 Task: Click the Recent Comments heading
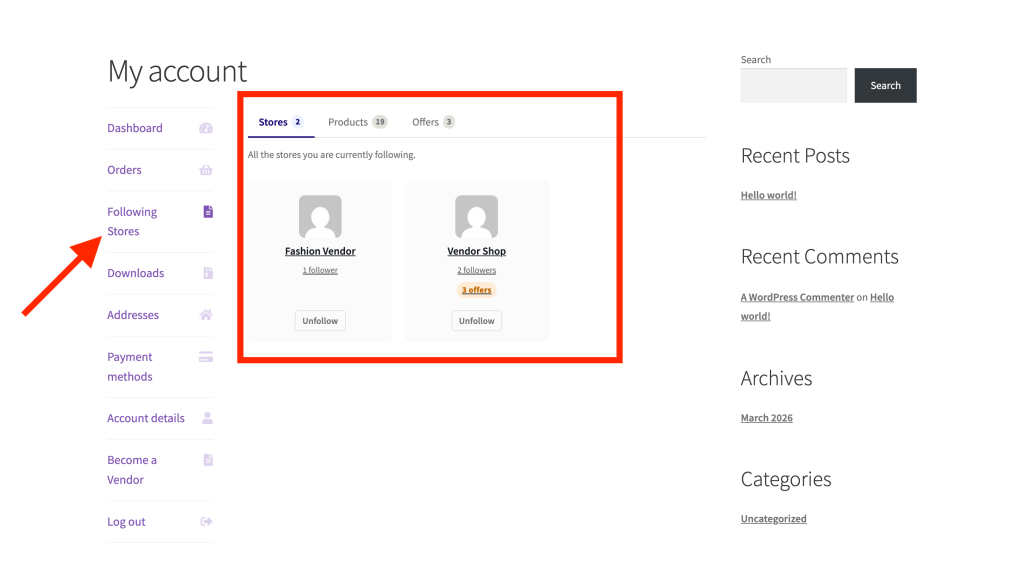point(820,257)
